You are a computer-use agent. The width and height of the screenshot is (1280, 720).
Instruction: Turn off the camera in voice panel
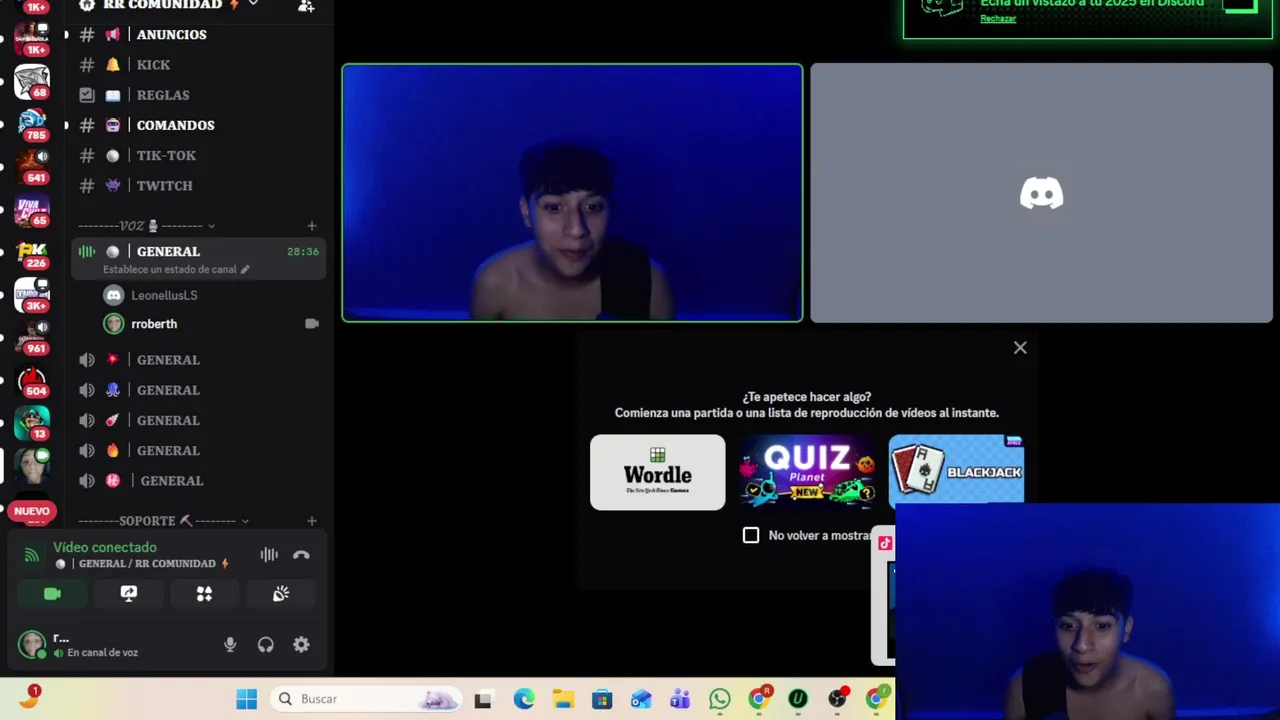[x=52, y=594]
